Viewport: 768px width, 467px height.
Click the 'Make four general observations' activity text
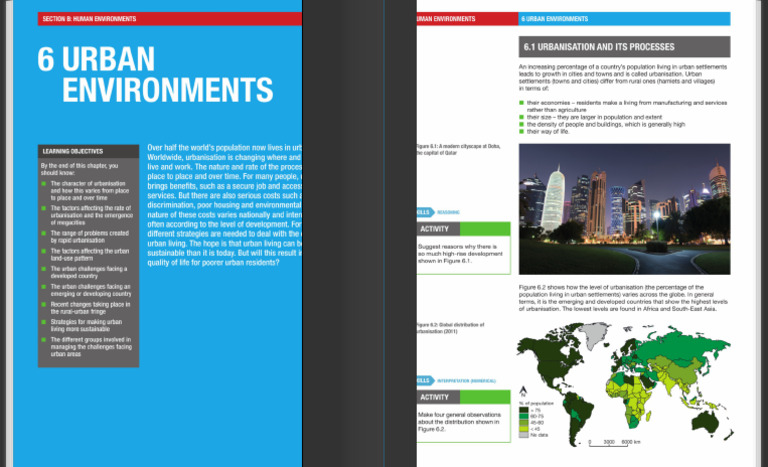(x=459, y=422)
